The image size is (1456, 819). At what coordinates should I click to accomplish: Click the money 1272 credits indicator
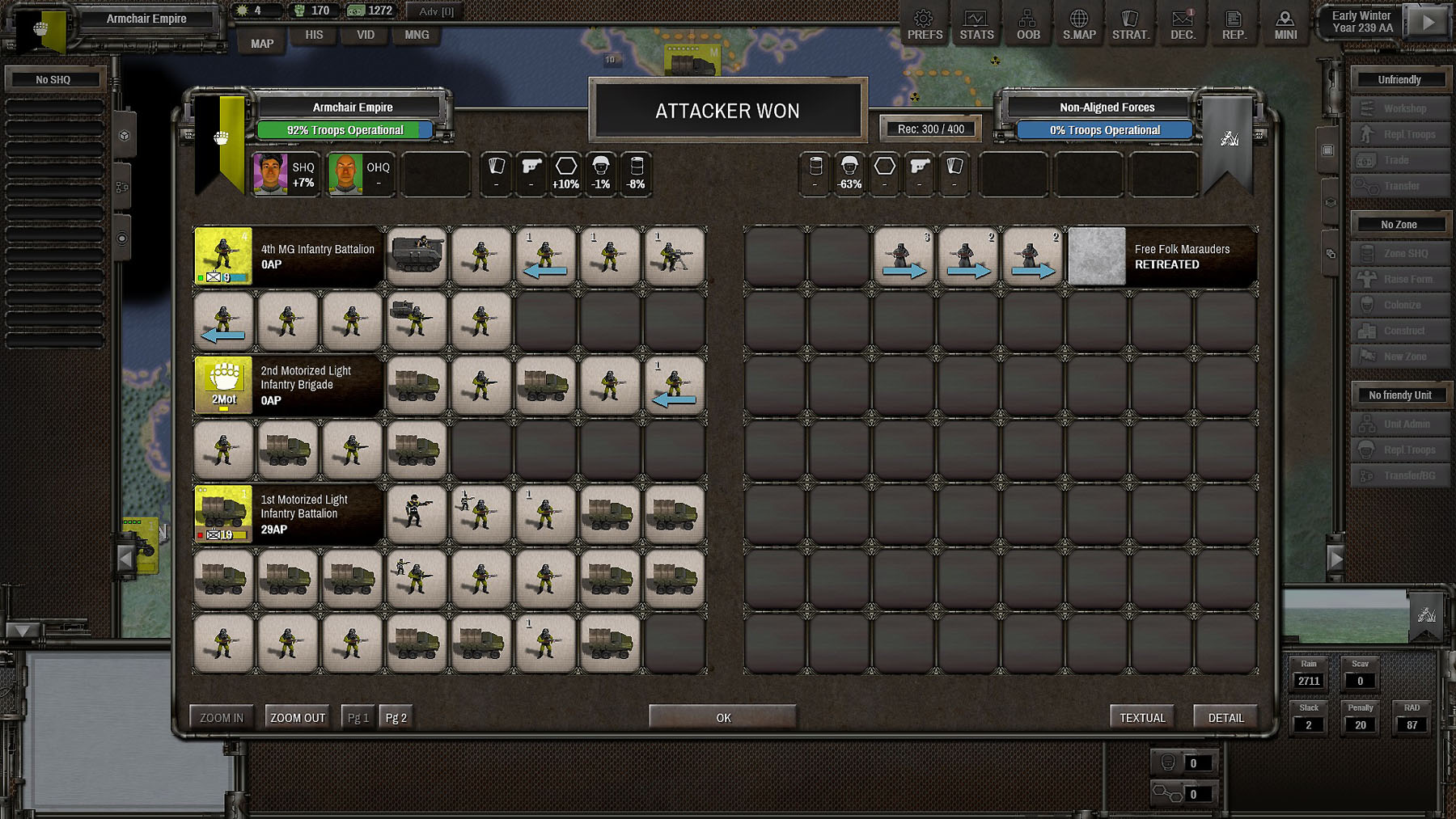(370, 11)
